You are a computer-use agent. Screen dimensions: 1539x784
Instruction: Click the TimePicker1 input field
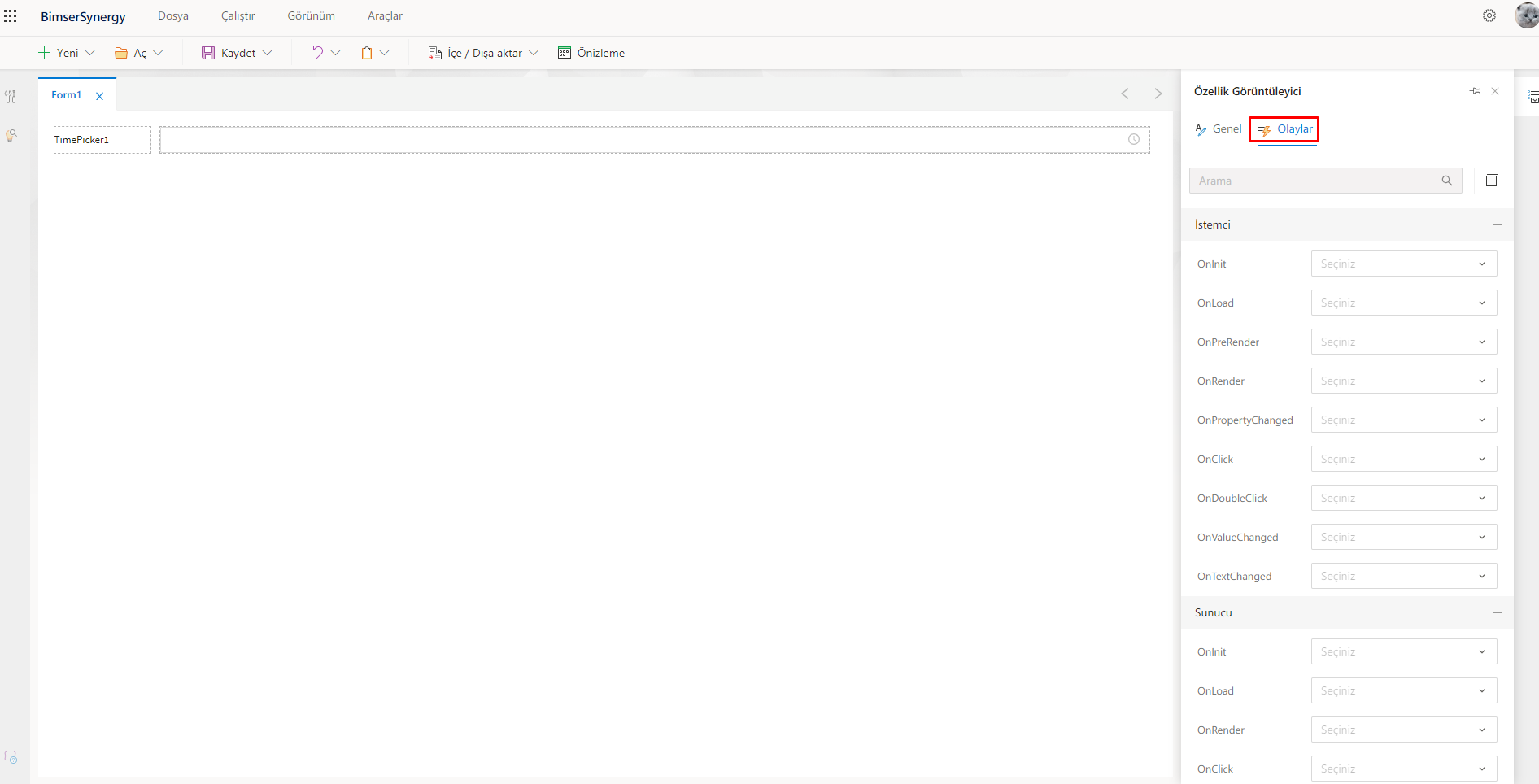pos(655,140)
